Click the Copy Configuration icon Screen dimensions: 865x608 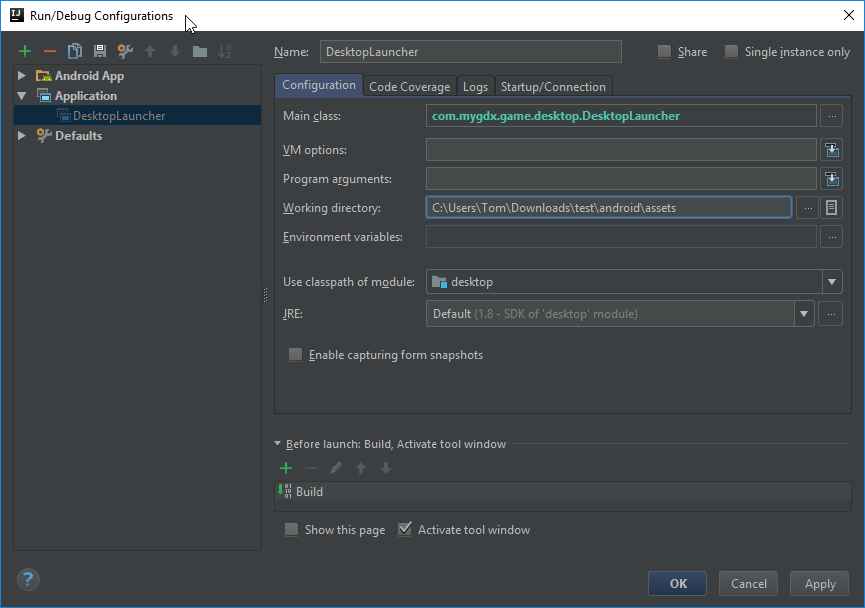tap(75, 51)
